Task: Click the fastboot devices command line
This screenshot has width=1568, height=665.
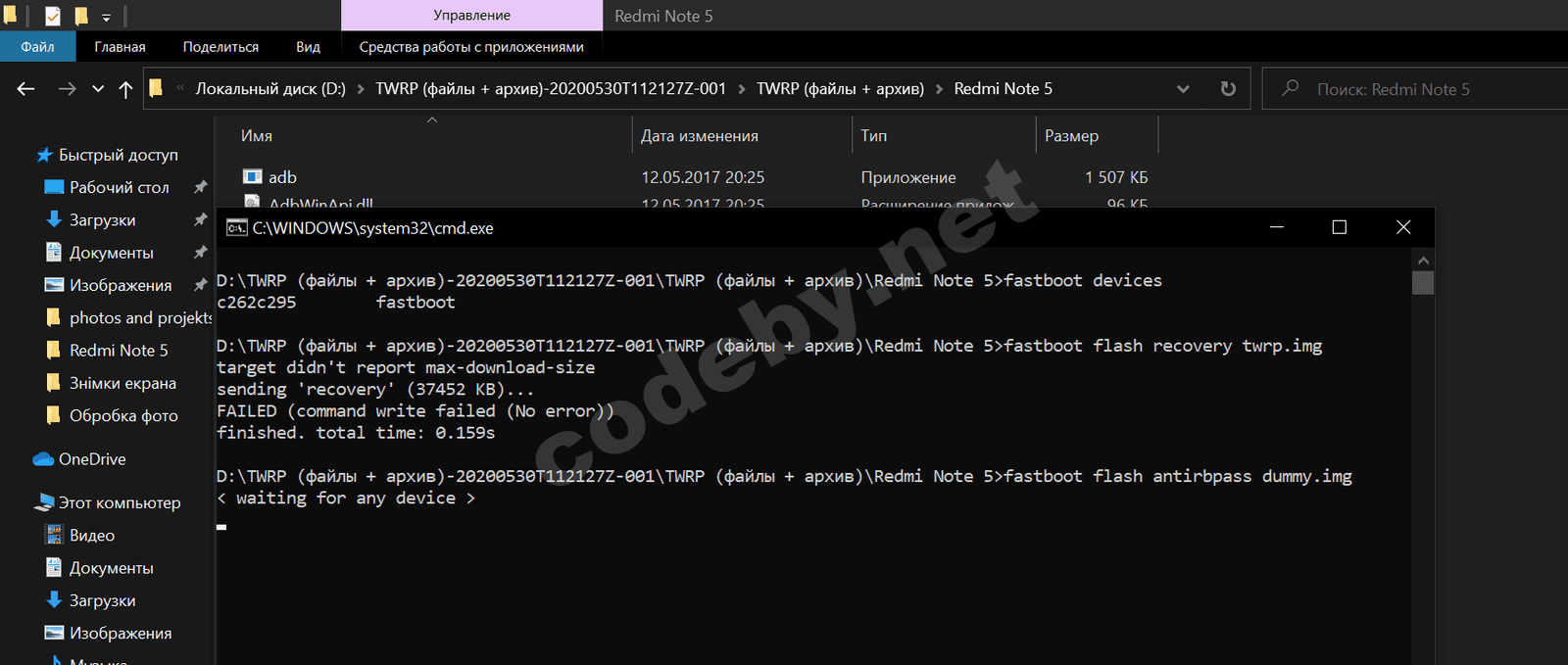Action: (x=689, y=280)
